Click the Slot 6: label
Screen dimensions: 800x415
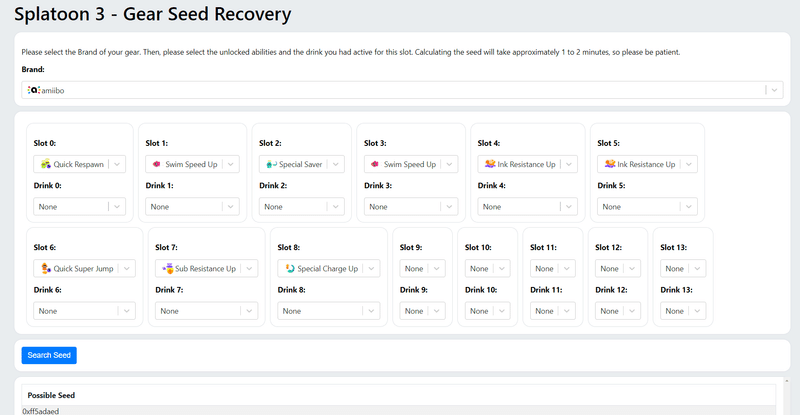pos(45,247)
